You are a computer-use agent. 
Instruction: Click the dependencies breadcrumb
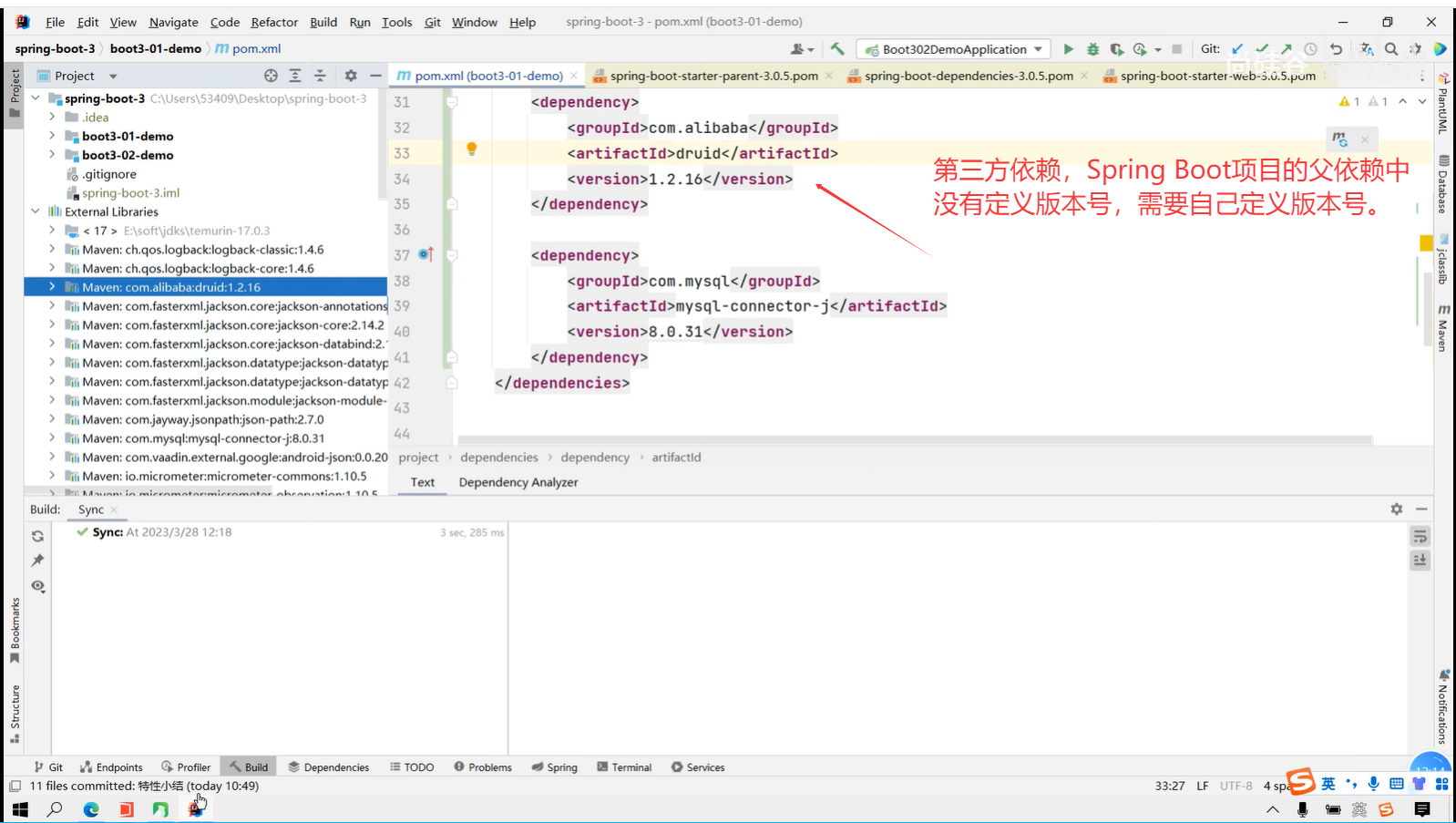pos(498,458)
